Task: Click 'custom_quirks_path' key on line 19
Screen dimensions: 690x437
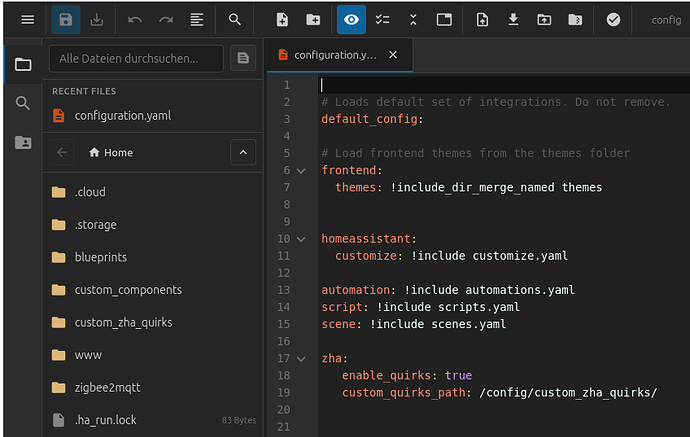Action: (403, 393)
